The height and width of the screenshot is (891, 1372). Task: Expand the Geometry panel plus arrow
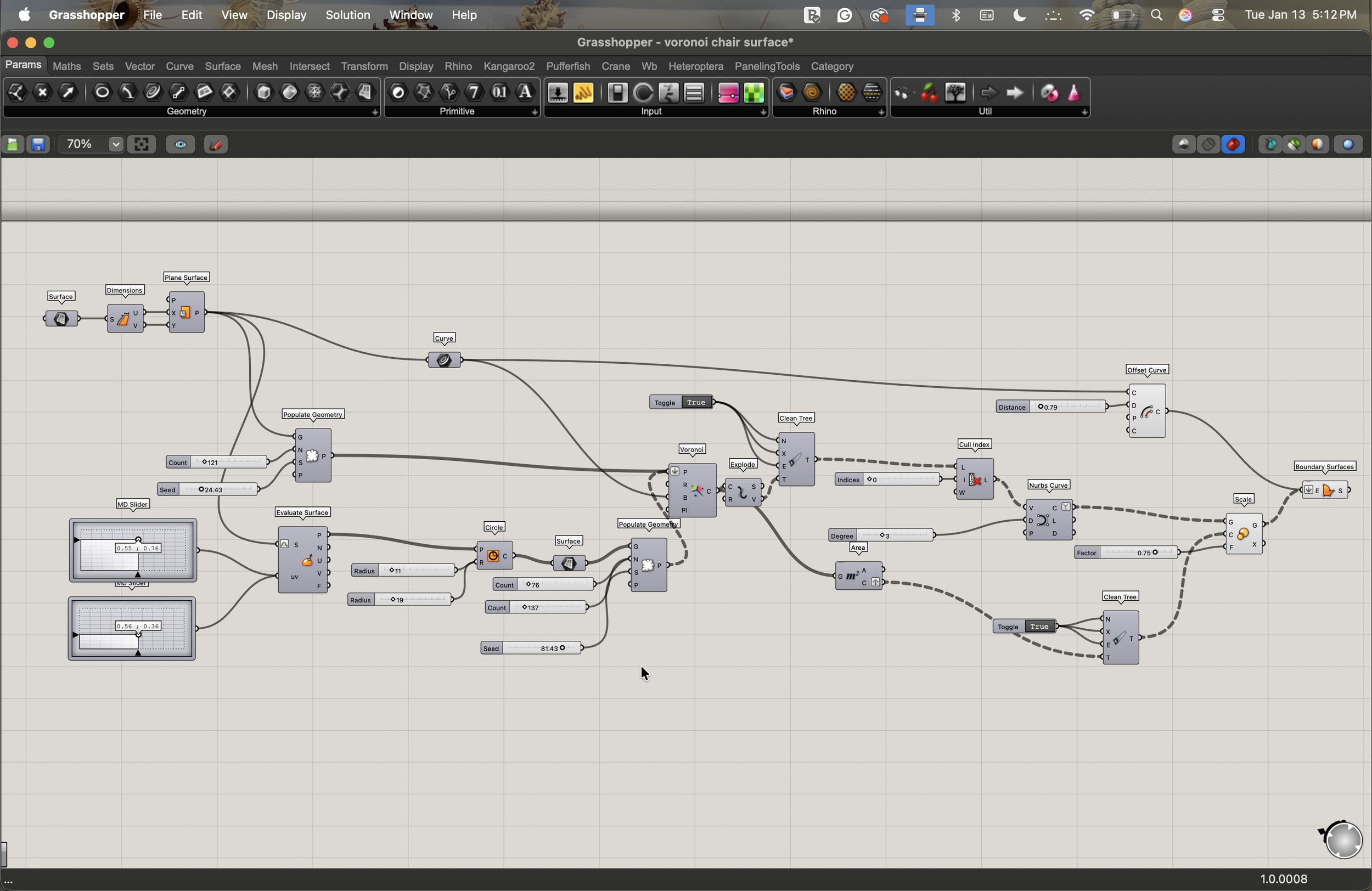click(x=375, y=112)
